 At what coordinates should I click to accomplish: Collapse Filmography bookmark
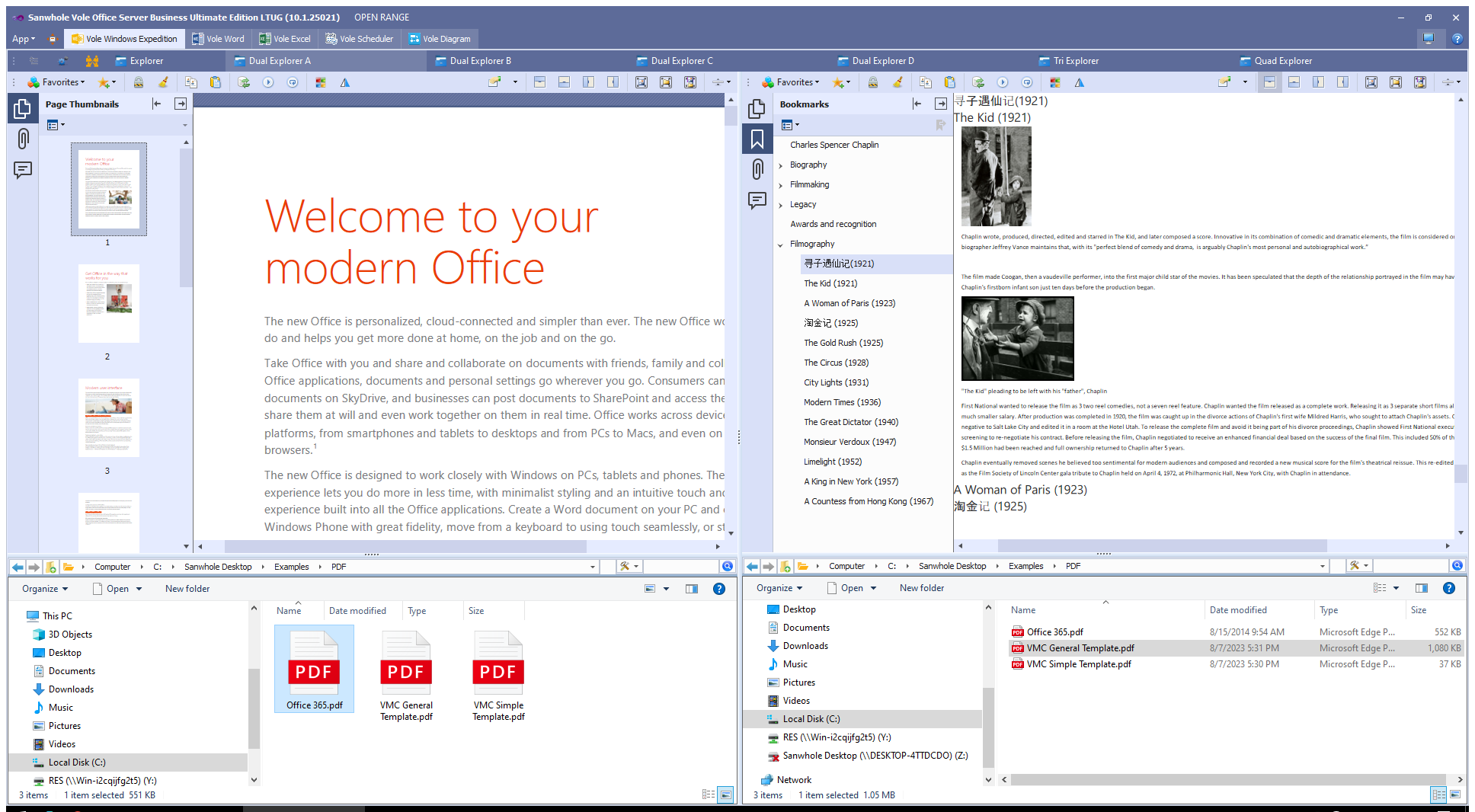781,245
